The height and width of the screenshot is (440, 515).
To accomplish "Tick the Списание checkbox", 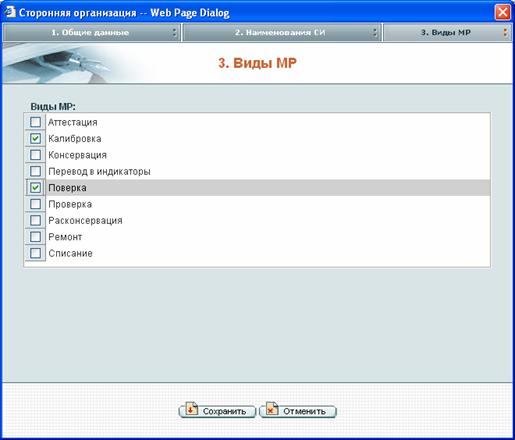I will (x=35, y=253).
